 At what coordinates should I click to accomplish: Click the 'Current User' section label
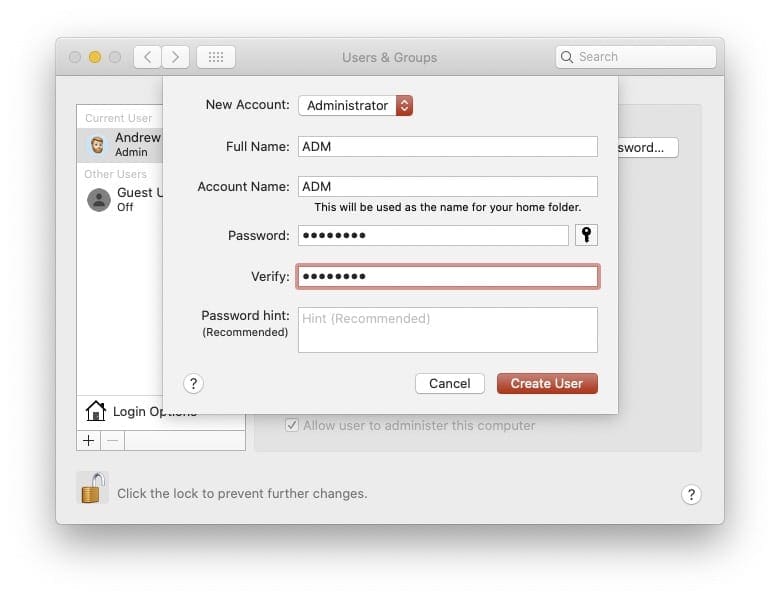118,118
